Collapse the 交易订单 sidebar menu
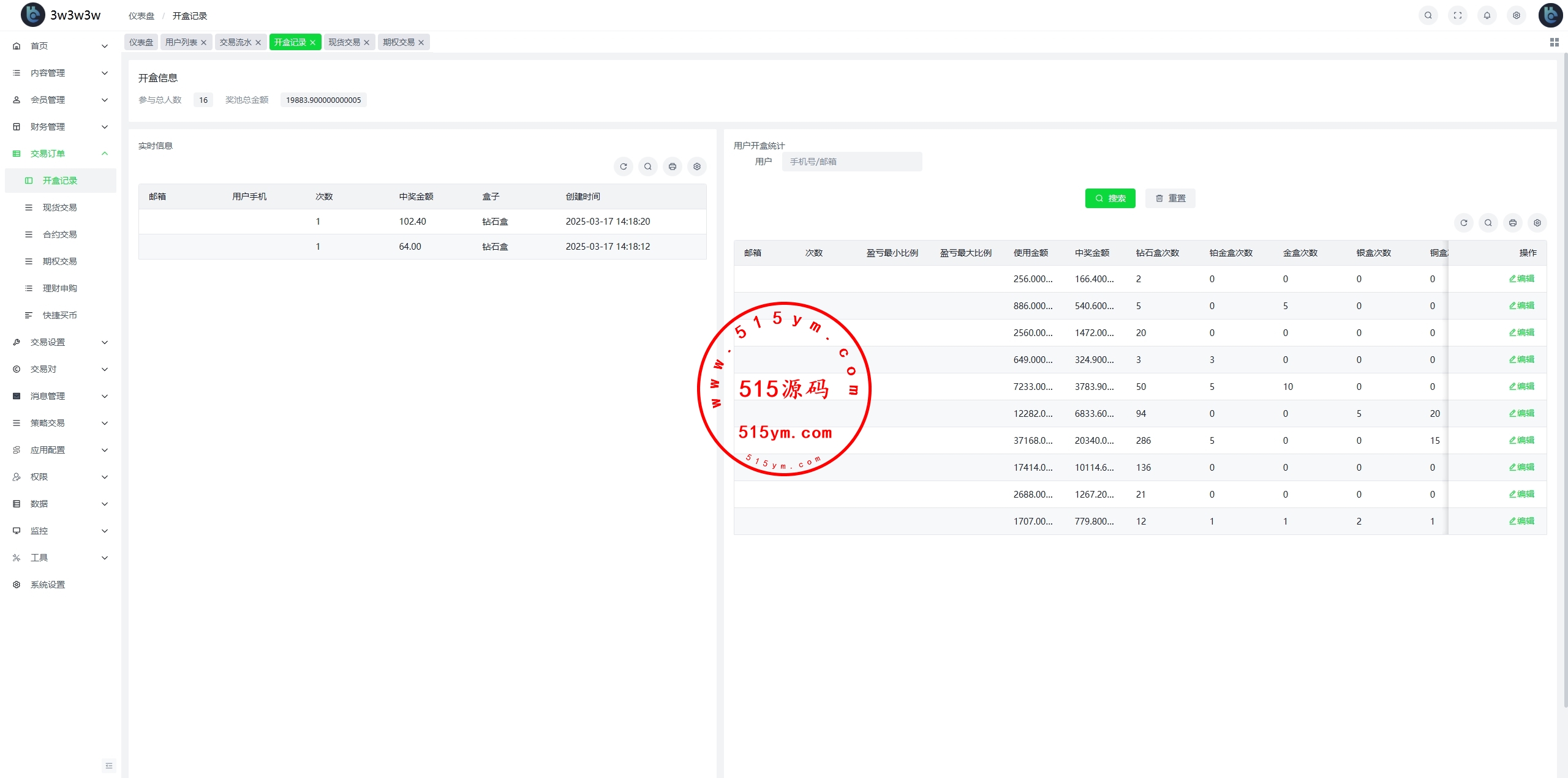 [60, 154]
